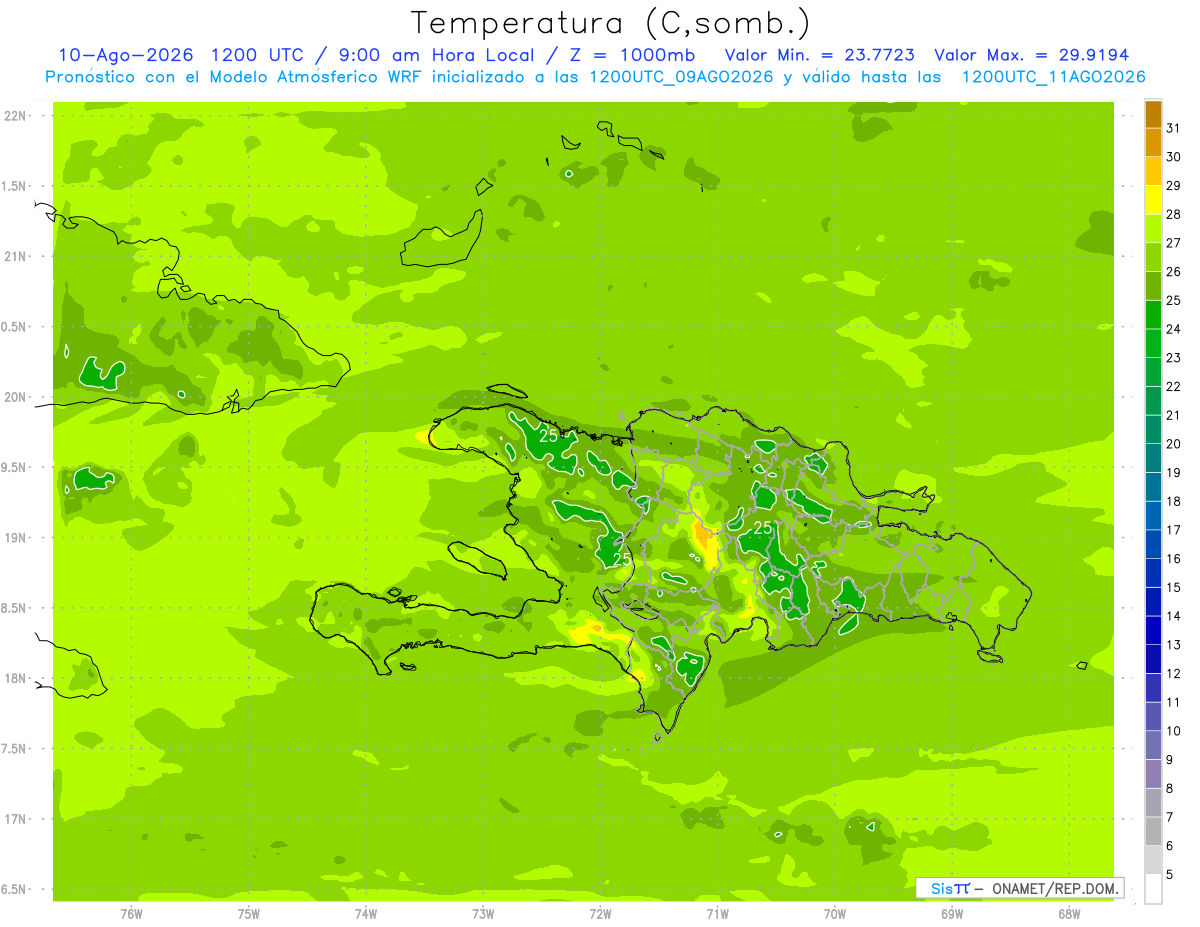1200x927 pixels.
Task: Click the '19N' latitude axis label
Action: pos(16,537)
